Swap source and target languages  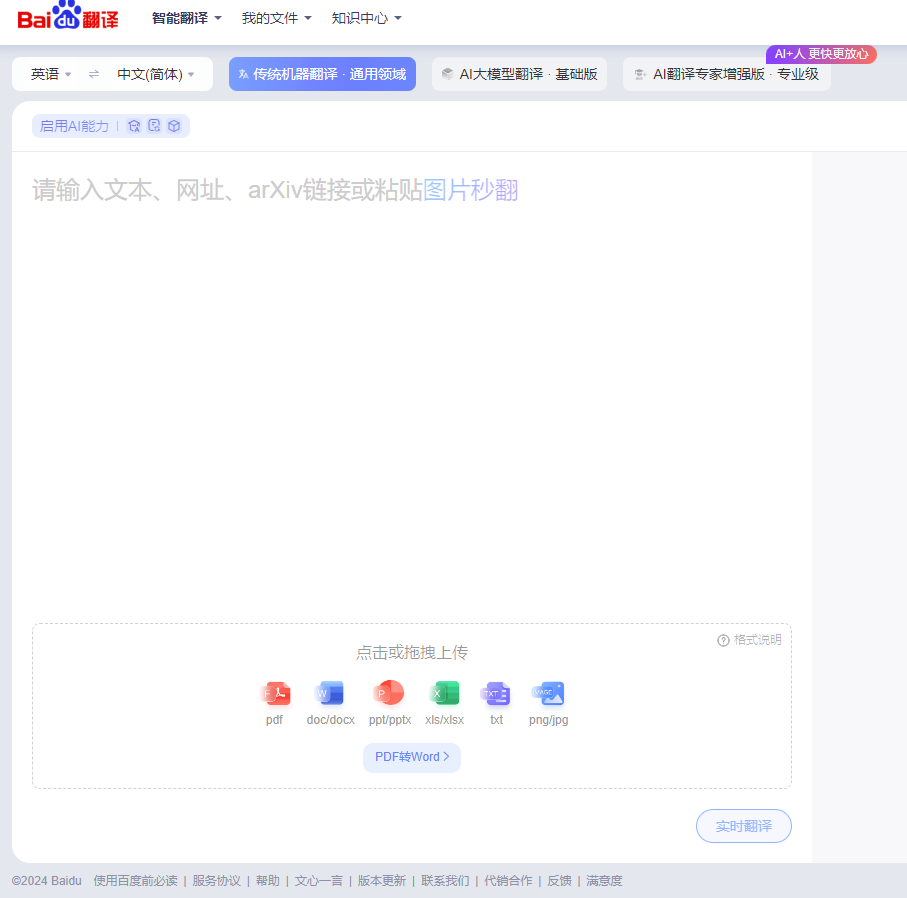94,74
